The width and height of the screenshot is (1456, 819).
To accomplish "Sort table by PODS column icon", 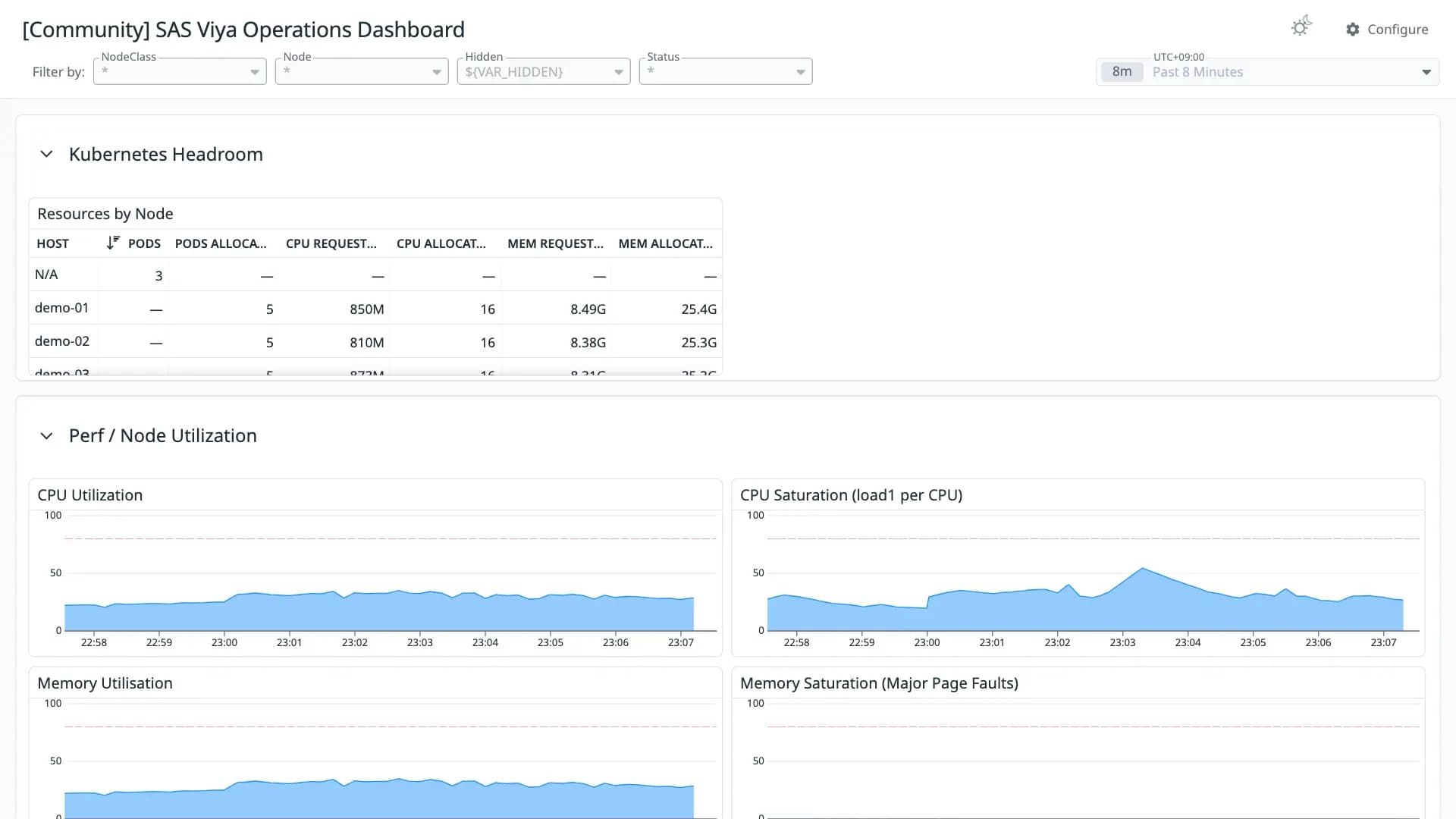I will pyautogui.click(x=113, y=243).
